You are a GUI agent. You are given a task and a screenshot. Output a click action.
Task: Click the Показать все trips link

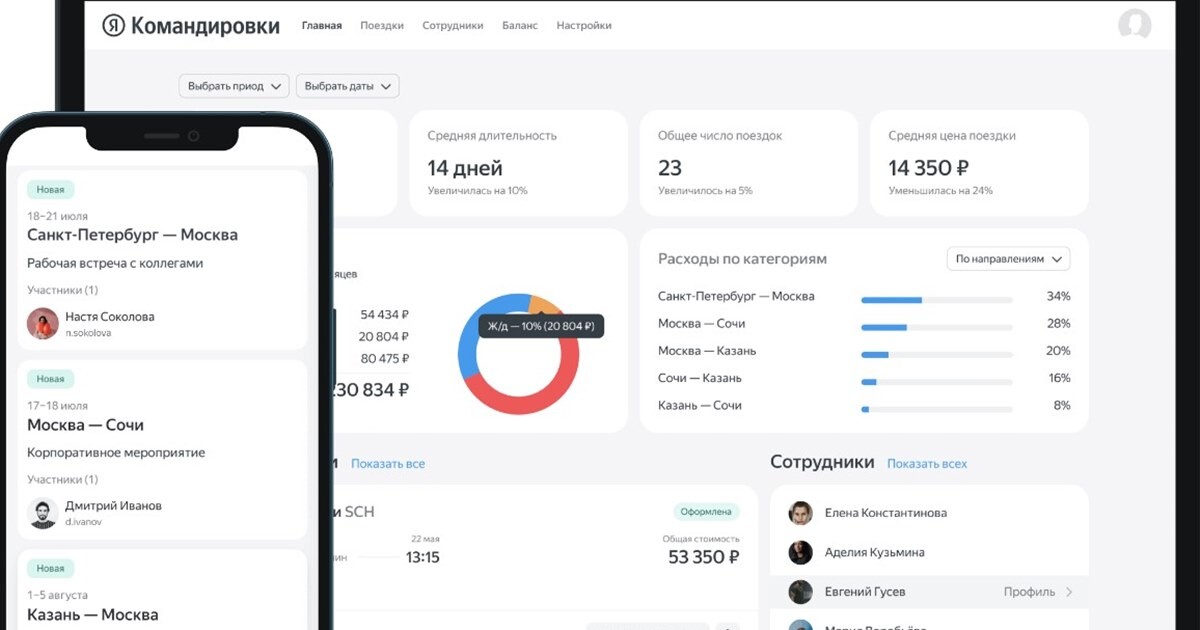[388, 464]
